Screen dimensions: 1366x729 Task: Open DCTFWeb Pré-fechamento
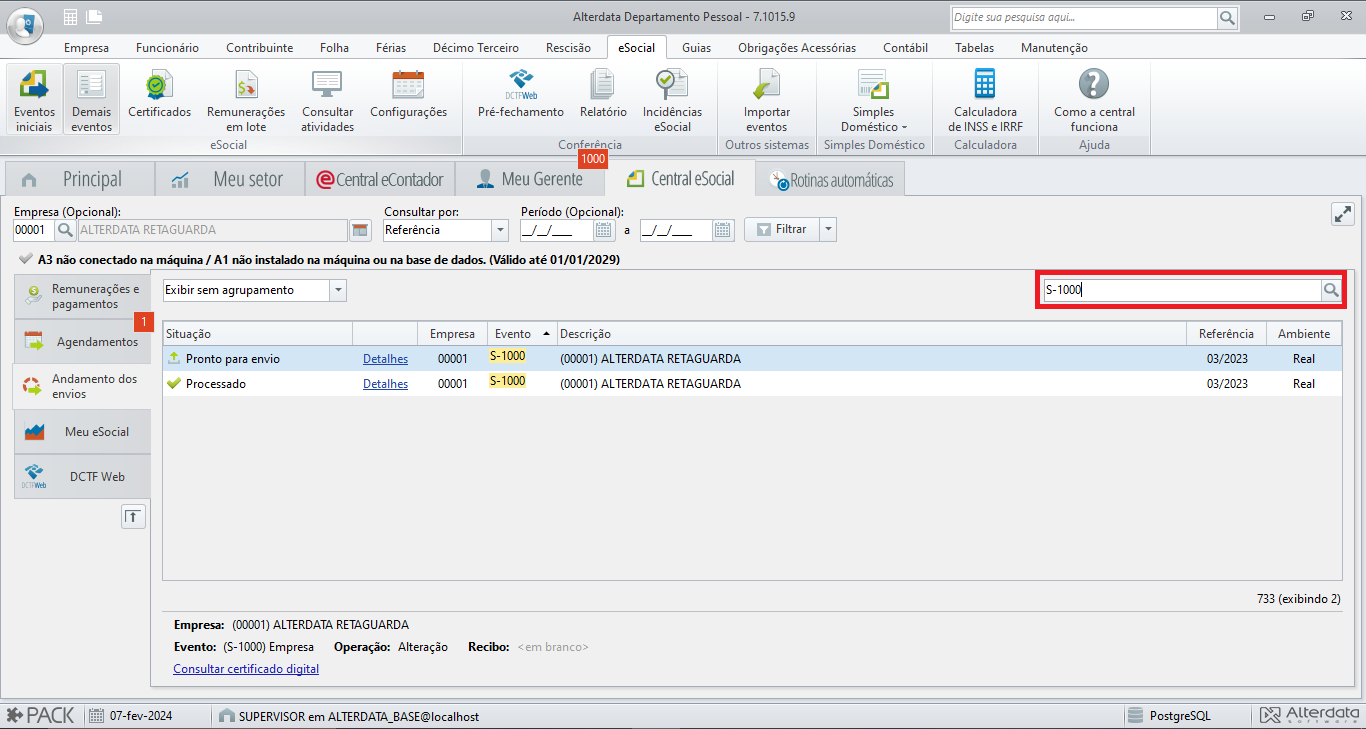tap(521, 95)
